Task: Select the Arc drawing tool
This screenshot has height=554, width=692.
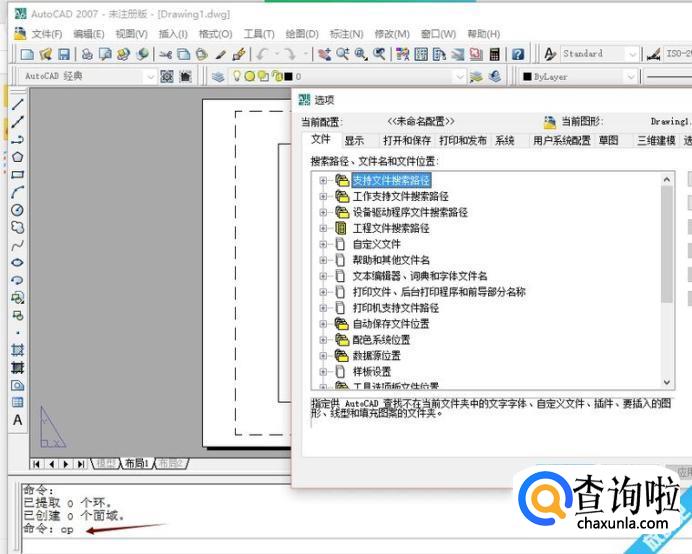Action: point(18,192)
